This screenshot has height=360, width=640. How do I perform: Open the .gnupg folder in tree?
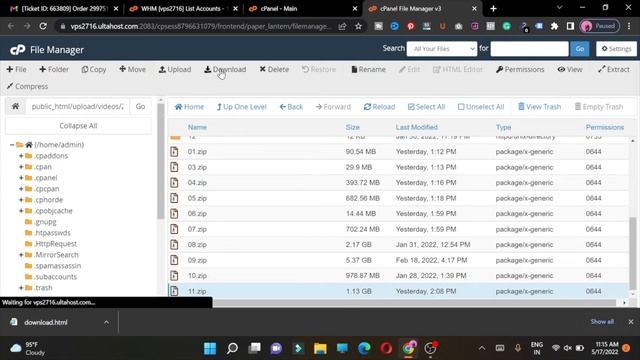click(x=45, y=222)
